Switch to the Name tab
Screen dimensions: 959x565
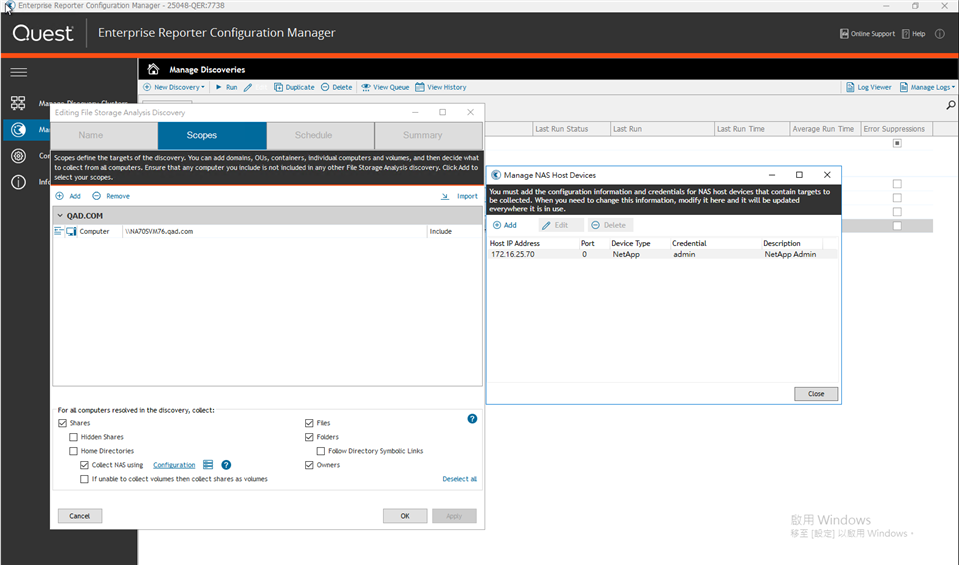click(104, 135)
